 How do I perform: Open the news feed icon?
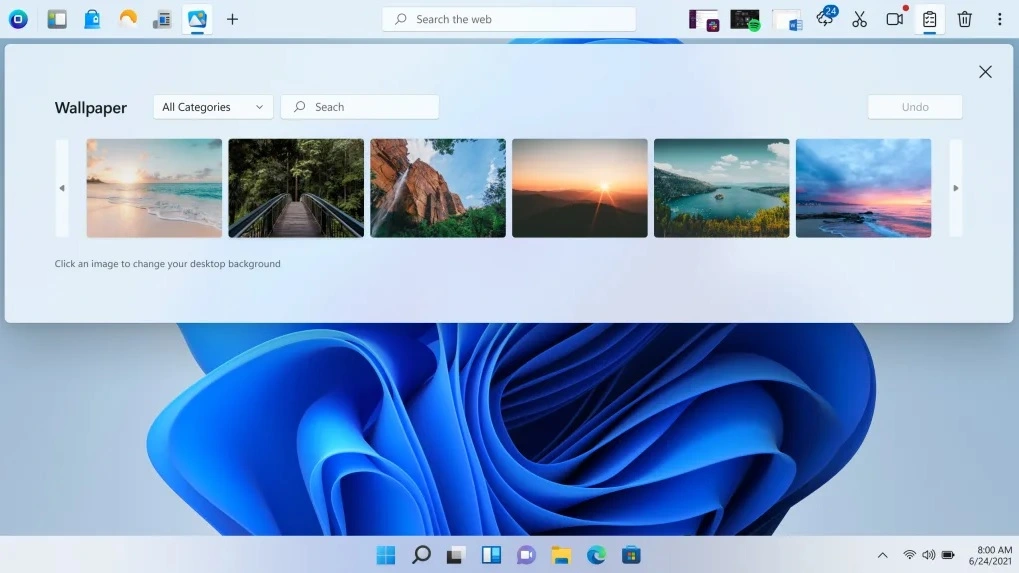point(162,20)
